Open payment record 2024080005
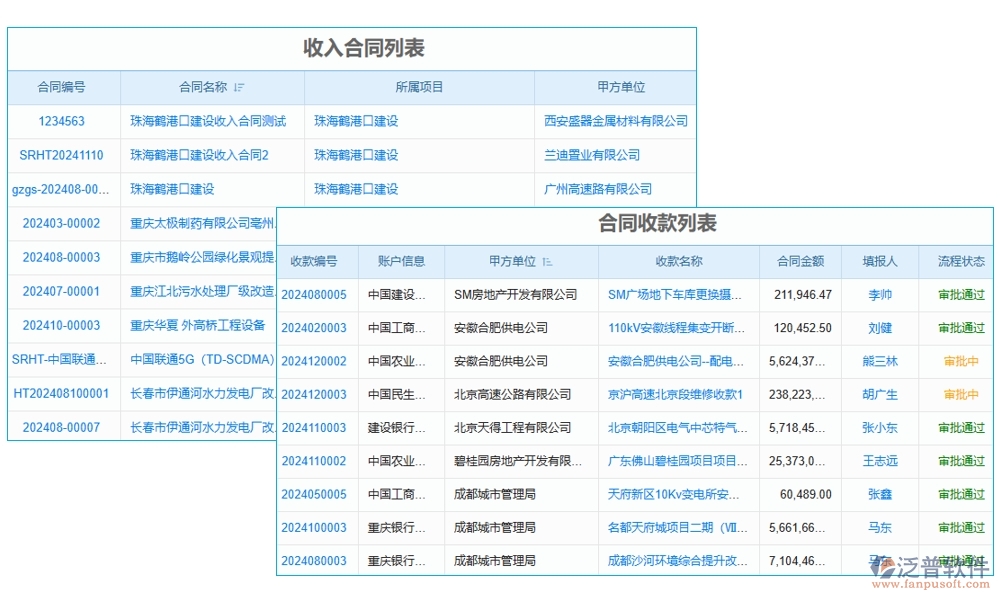 coord(316,294)
